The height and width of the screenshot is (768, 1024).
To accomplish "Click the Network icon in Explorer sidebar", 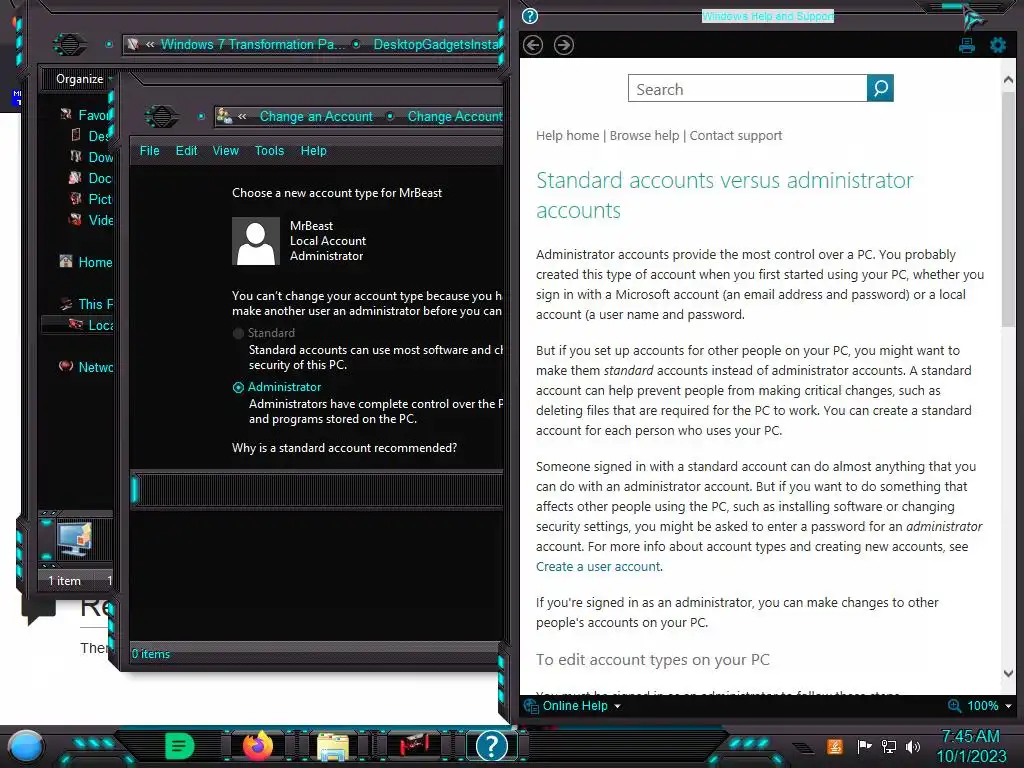I will 66,366.
